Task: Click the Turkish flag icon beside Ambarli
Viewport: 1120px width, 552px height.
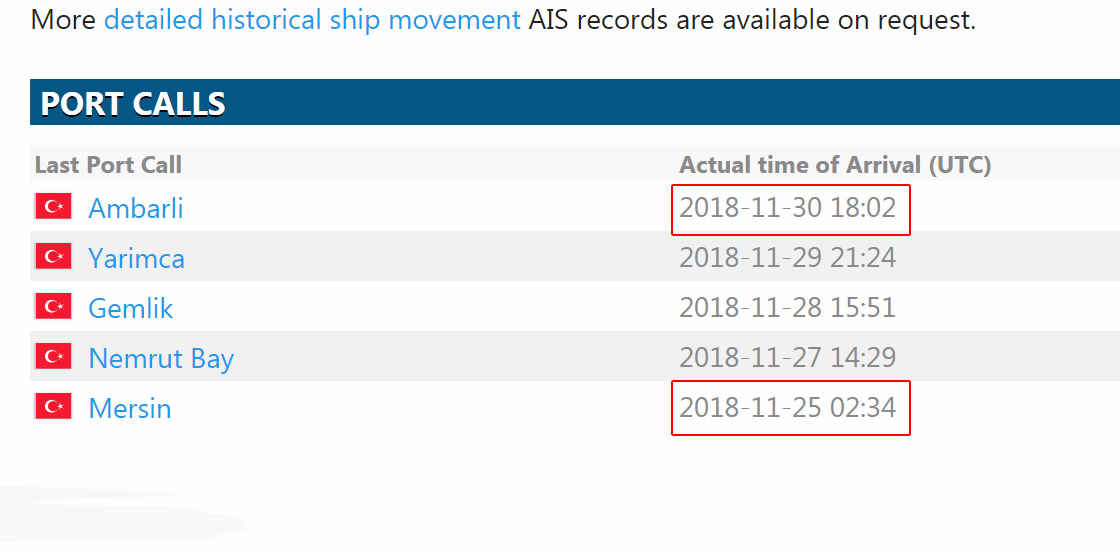Action: (x=53, y=207)
